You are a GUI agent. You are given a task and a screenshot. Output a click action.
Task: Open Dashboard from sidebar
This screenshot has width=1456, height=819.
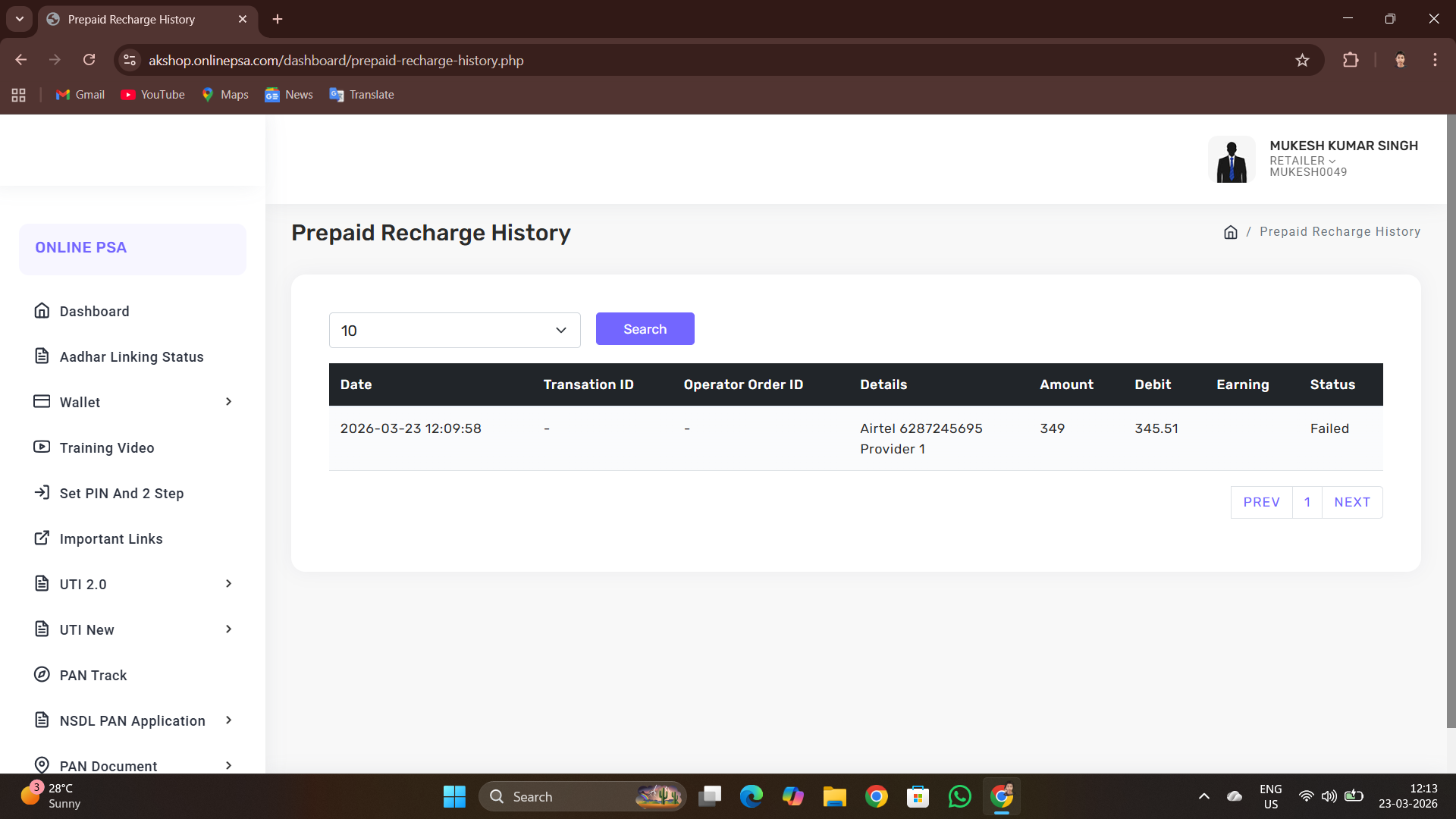94,311
